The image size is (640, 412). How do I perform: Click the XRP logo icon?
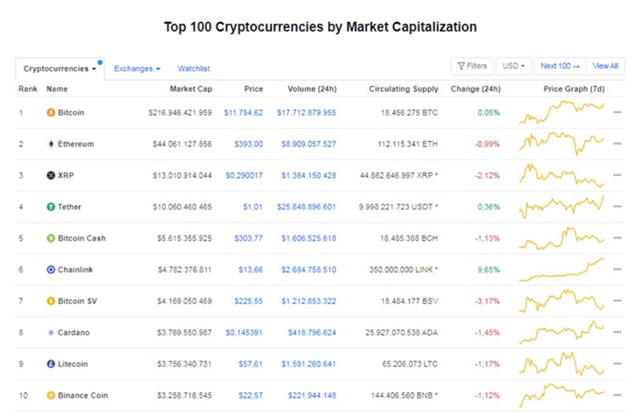pos(51,175)
